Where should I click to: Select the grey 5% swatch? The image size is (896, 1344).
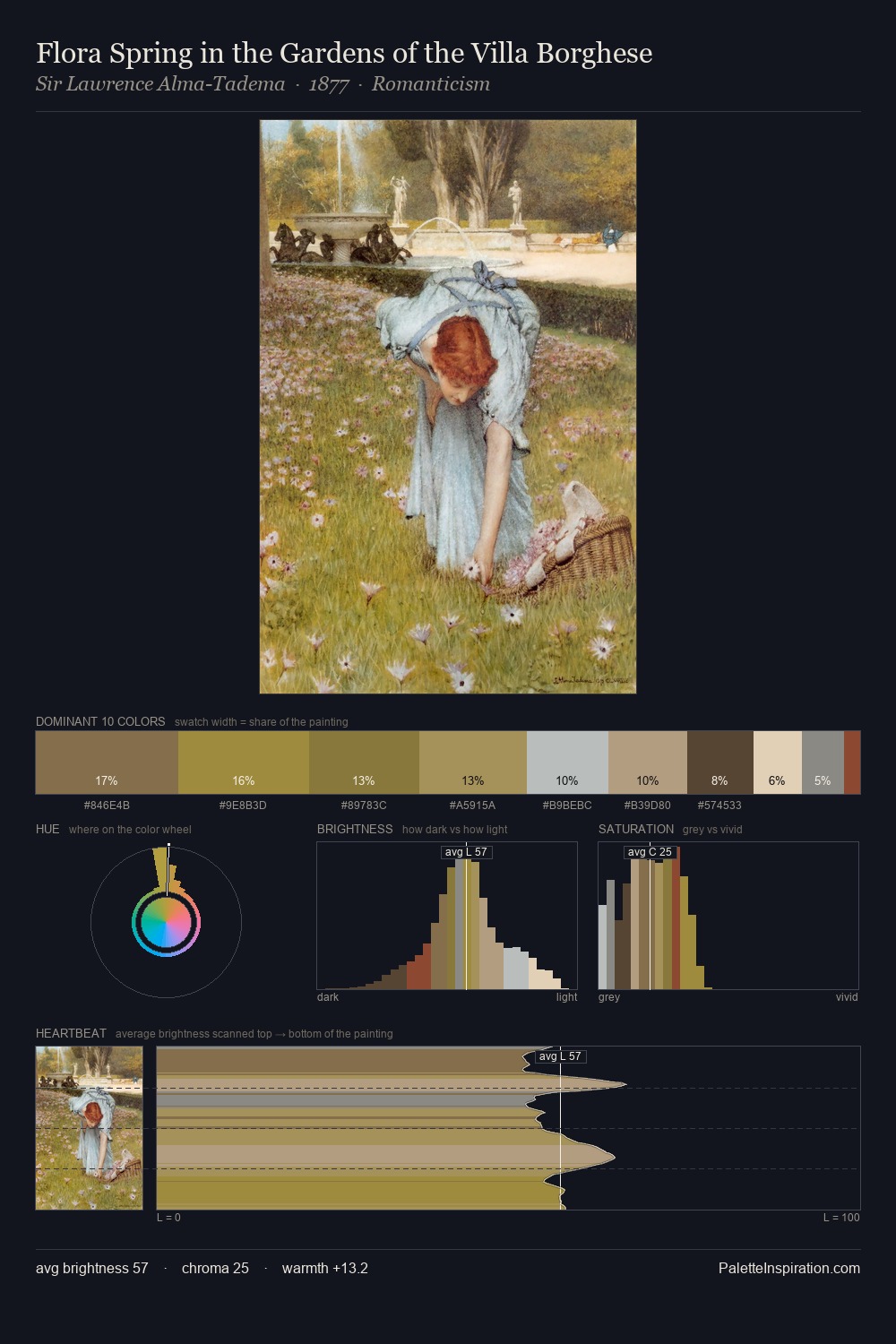pyautogui.click(x=823, y=762)
